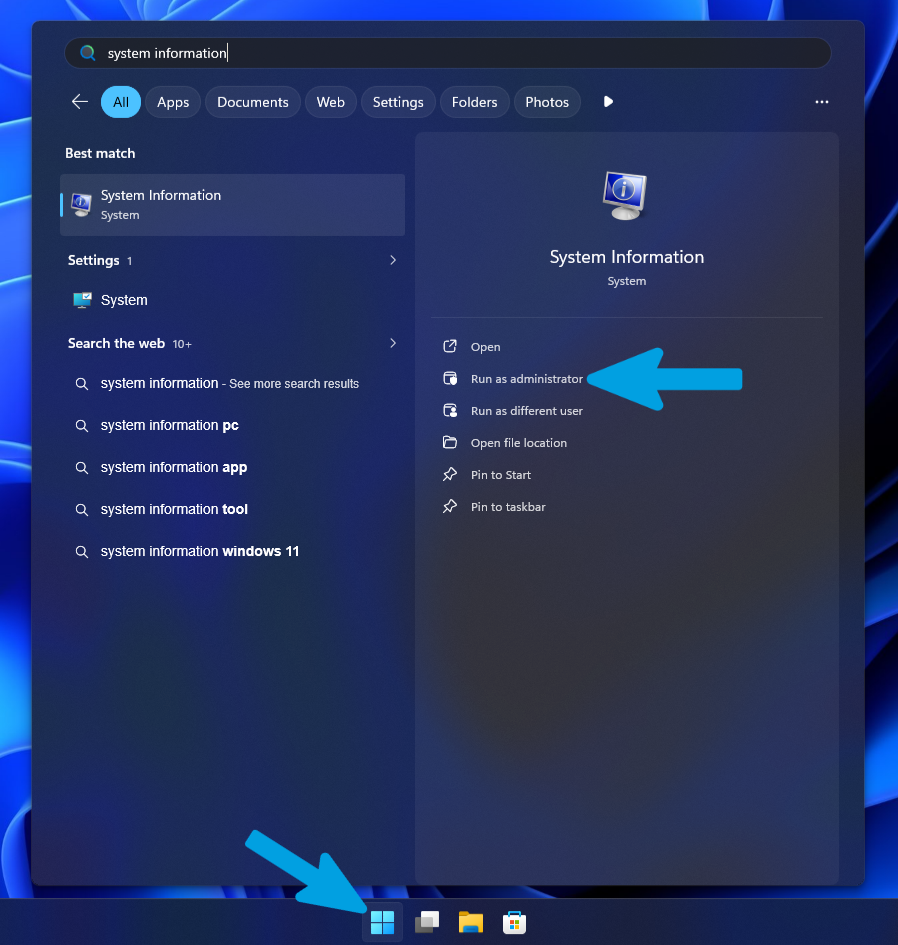The height and width of the screenshot is (945, 898).
Task: Switch to the Settings filter tab
Action: tap(398, 102)
